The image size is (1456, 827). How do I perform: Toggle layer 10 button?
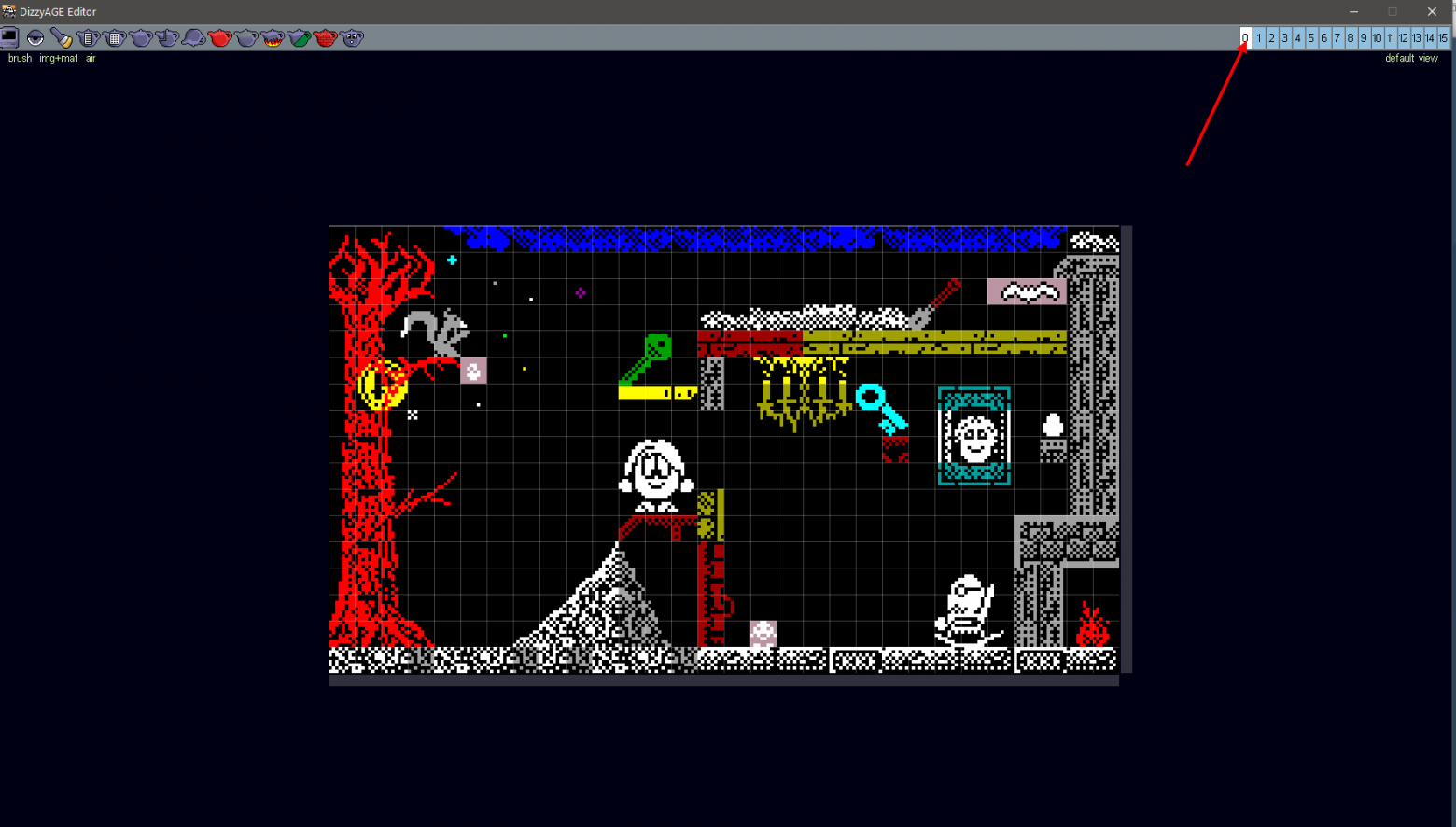pyautogui.click(x=1377, y=37)
